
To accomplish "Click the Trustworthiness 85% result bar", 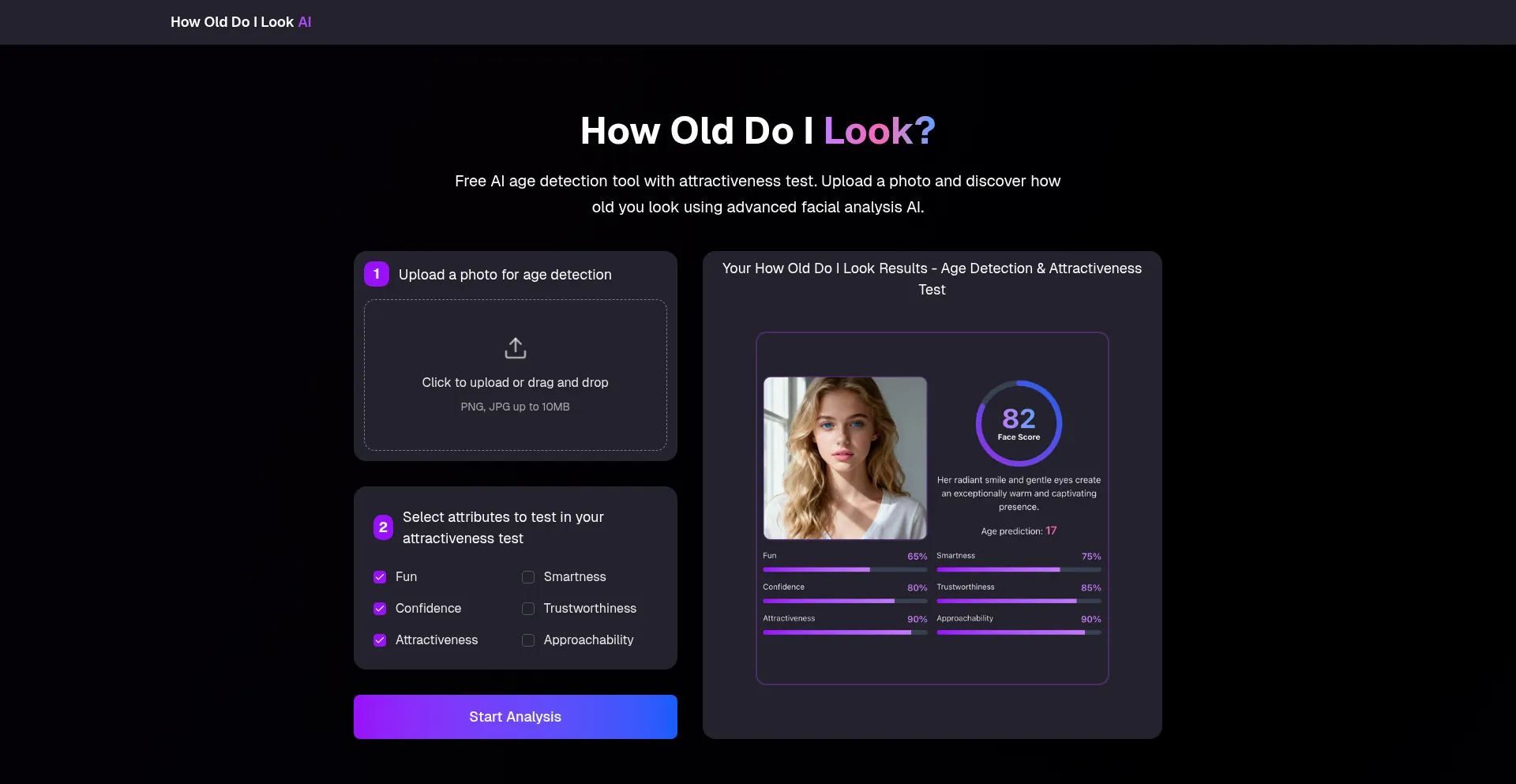I will point(1019,601).
